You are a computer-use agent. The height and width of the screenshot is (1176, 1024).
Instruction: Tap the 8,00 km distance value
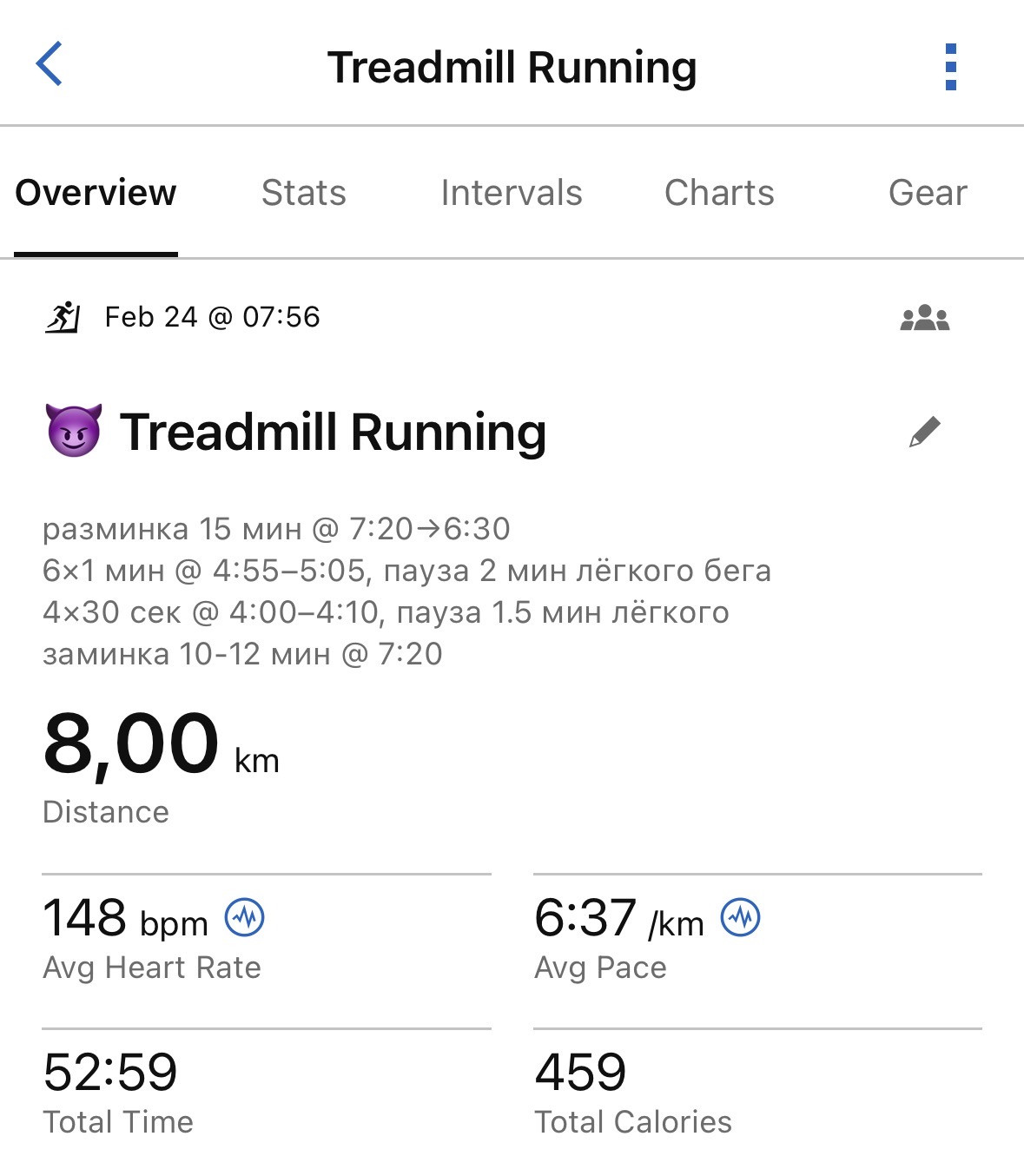(162, 744)
